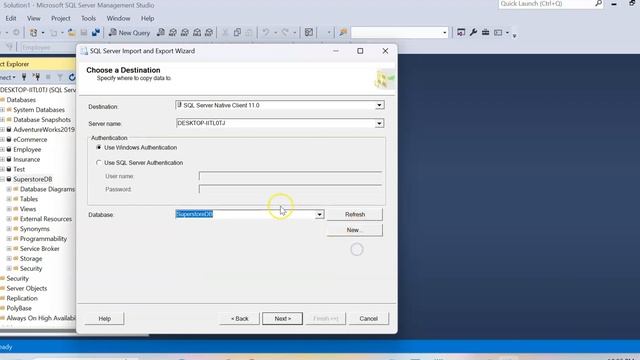Click the Database name text field
Image resolution: width=640 pixels, height=360 pixels.
245,214
